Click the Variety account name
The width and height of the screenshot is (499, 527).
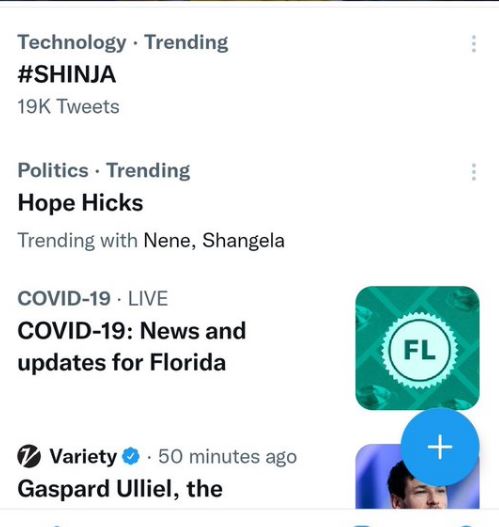click(x=83, y=456)
